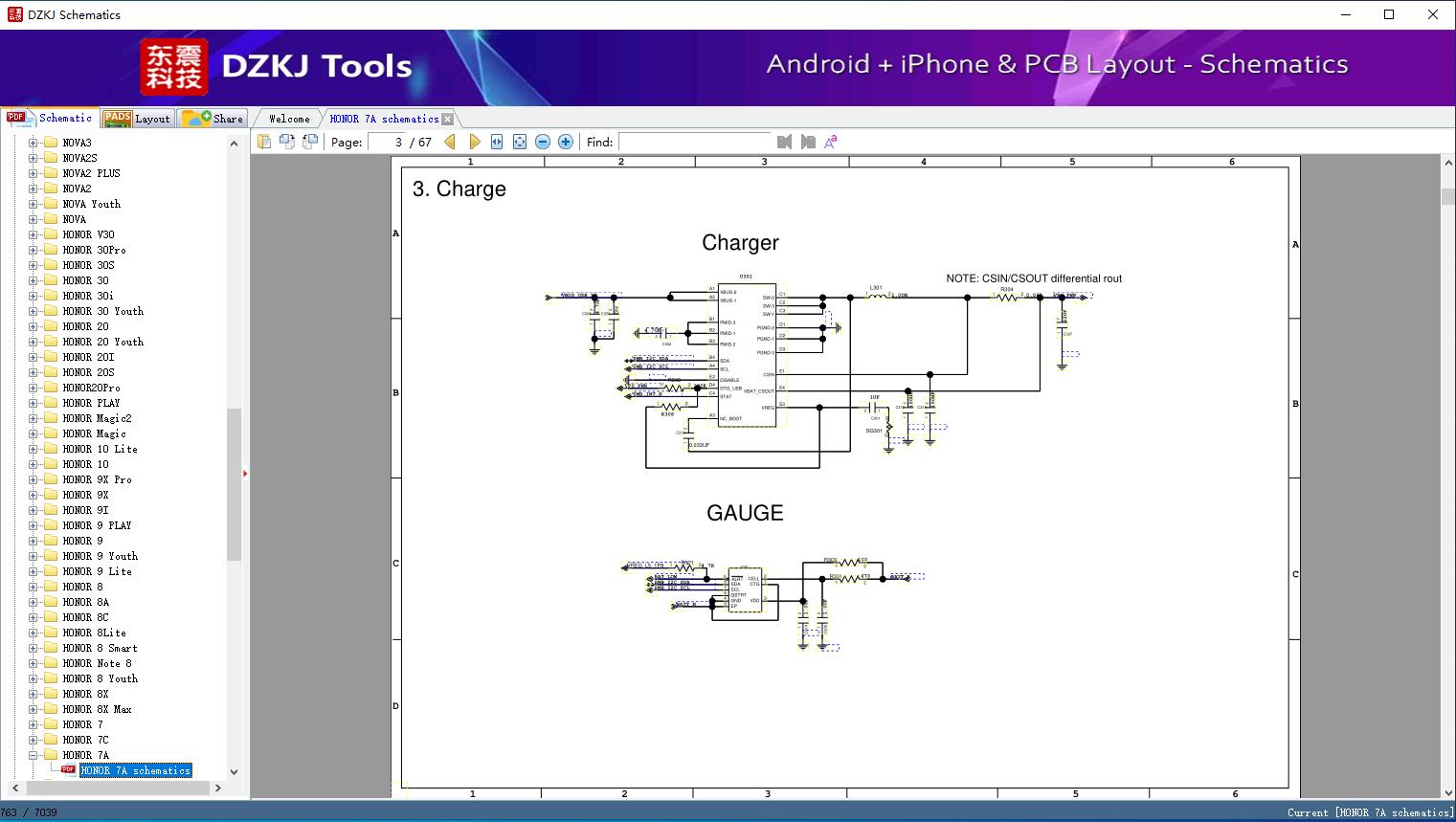Click the folder icon next to HONOR 8A
This screenshot has height=822, width=1456.
pos(51,602)
